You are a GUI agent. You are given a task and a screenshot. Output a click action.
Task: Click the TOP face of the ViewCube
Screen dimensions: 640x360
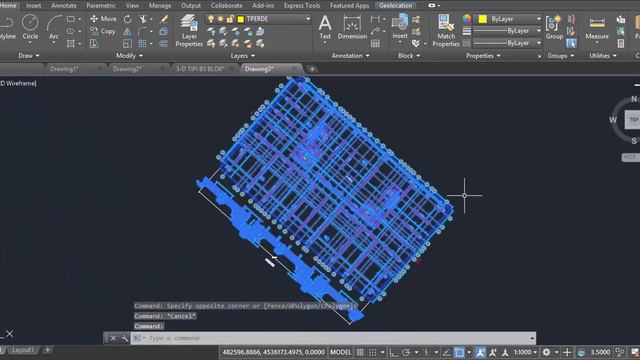coord(633,120)
